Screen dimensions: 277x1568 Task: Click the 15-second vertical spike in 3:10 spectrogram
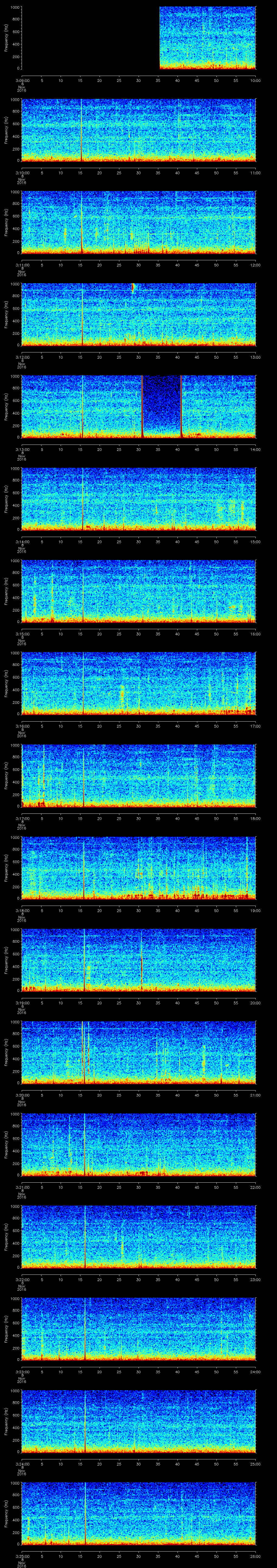(81, 131)
